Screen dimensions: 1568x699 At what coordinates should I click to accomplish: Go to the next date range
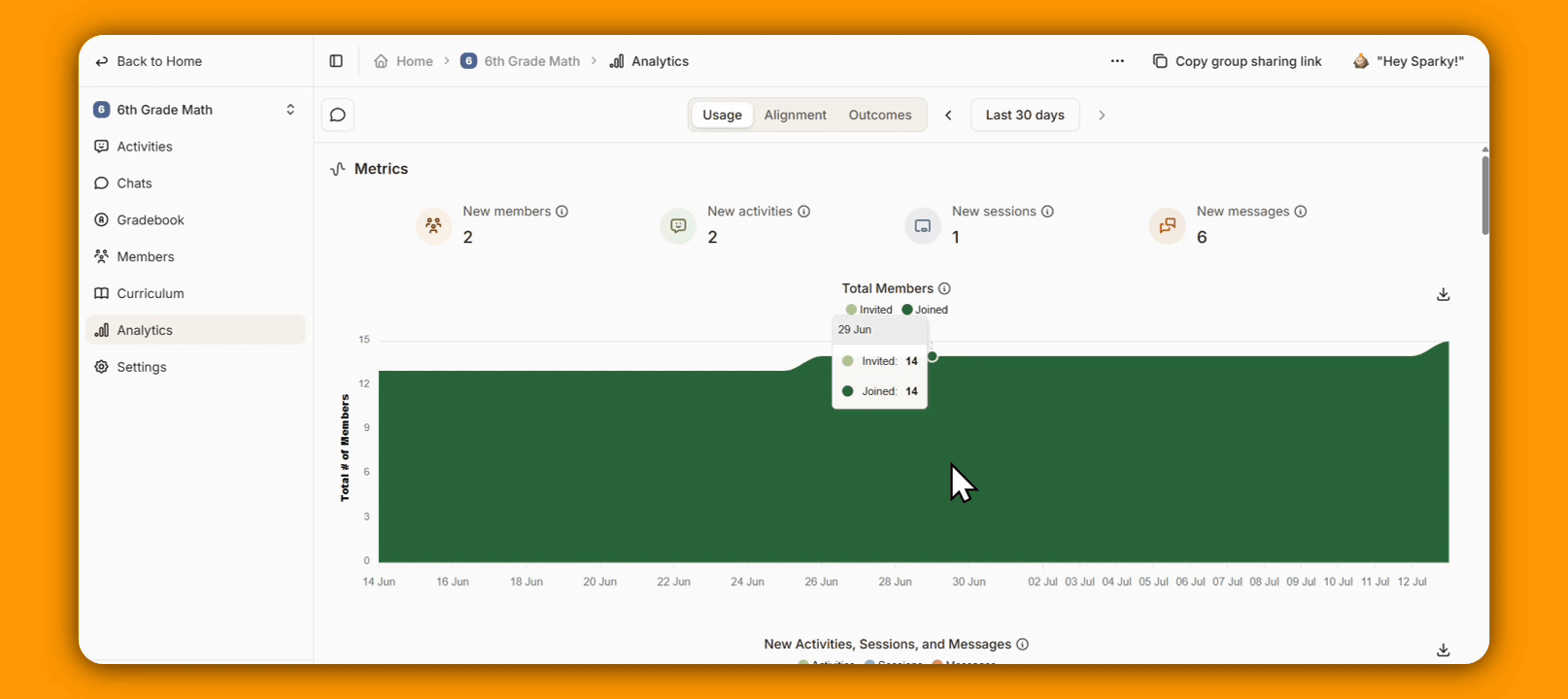pyautogui.click(x=1102, y=115)
